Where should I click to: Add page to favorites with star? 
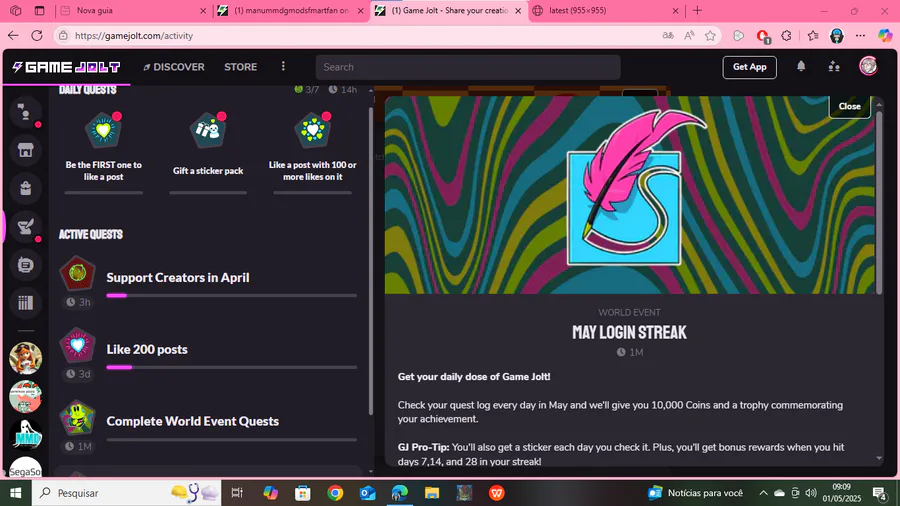pos(711,36)
